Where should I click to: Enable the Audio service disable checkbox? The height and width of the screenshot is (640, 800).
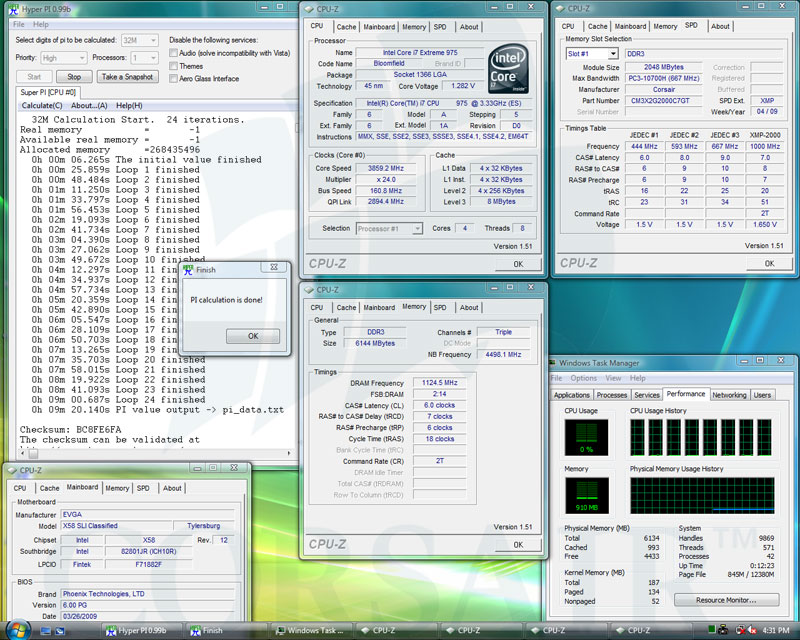point(174,52)
